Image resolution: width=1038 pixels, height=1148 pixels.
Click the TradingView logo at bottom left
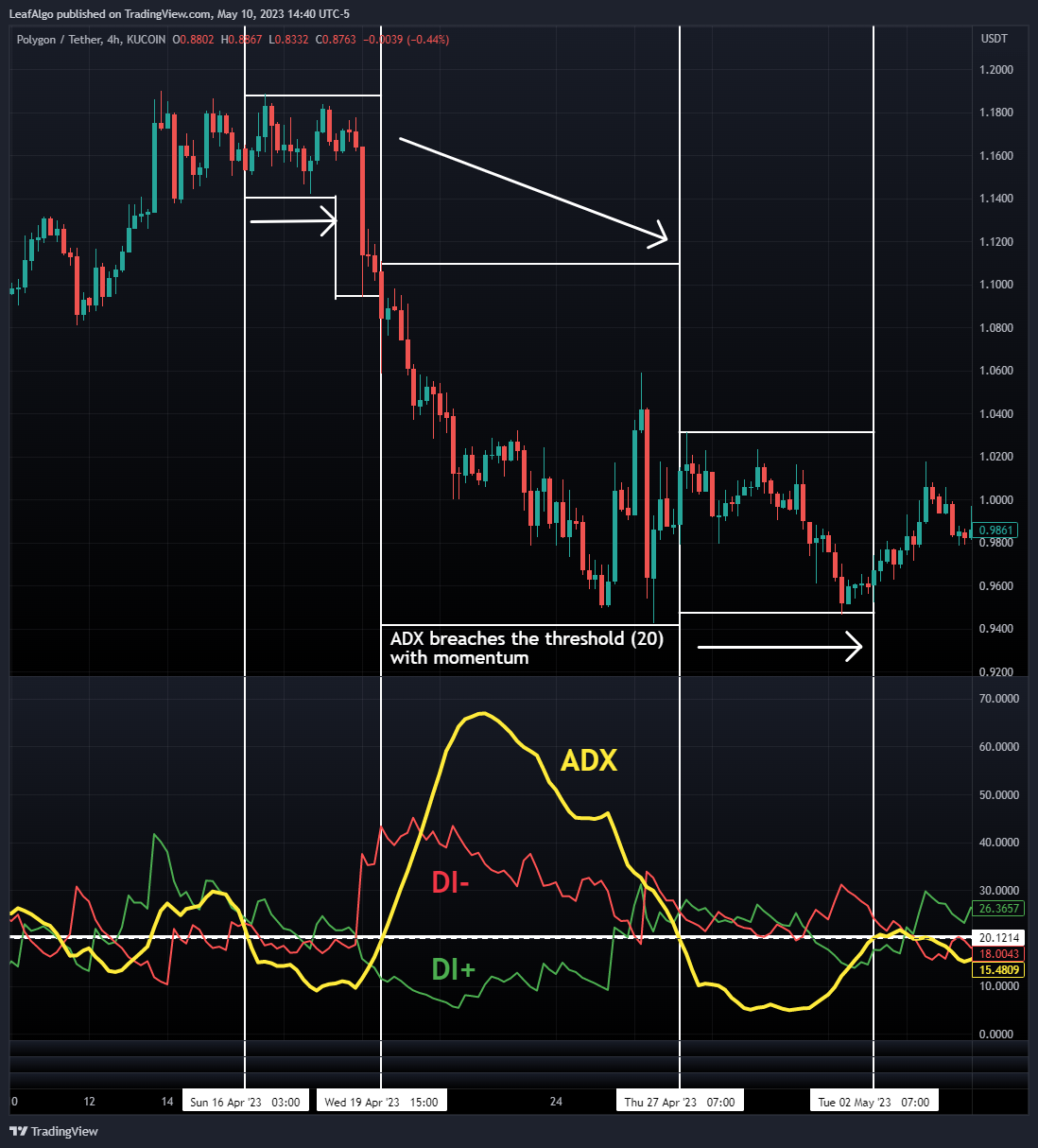pyautogui.click(x=54, y=1131)
